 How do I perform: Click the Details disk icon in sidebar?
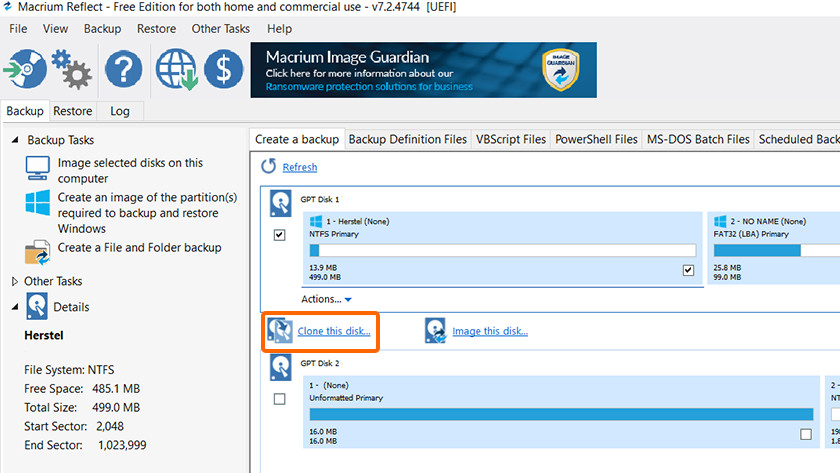pyautogui.click(x=37, y=307)
